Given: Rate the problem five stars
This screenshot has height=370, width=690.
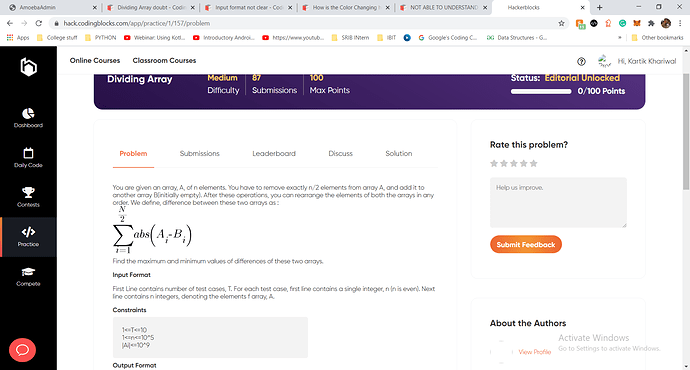Looking at the screenshot, I should click(x=534, y=164).
